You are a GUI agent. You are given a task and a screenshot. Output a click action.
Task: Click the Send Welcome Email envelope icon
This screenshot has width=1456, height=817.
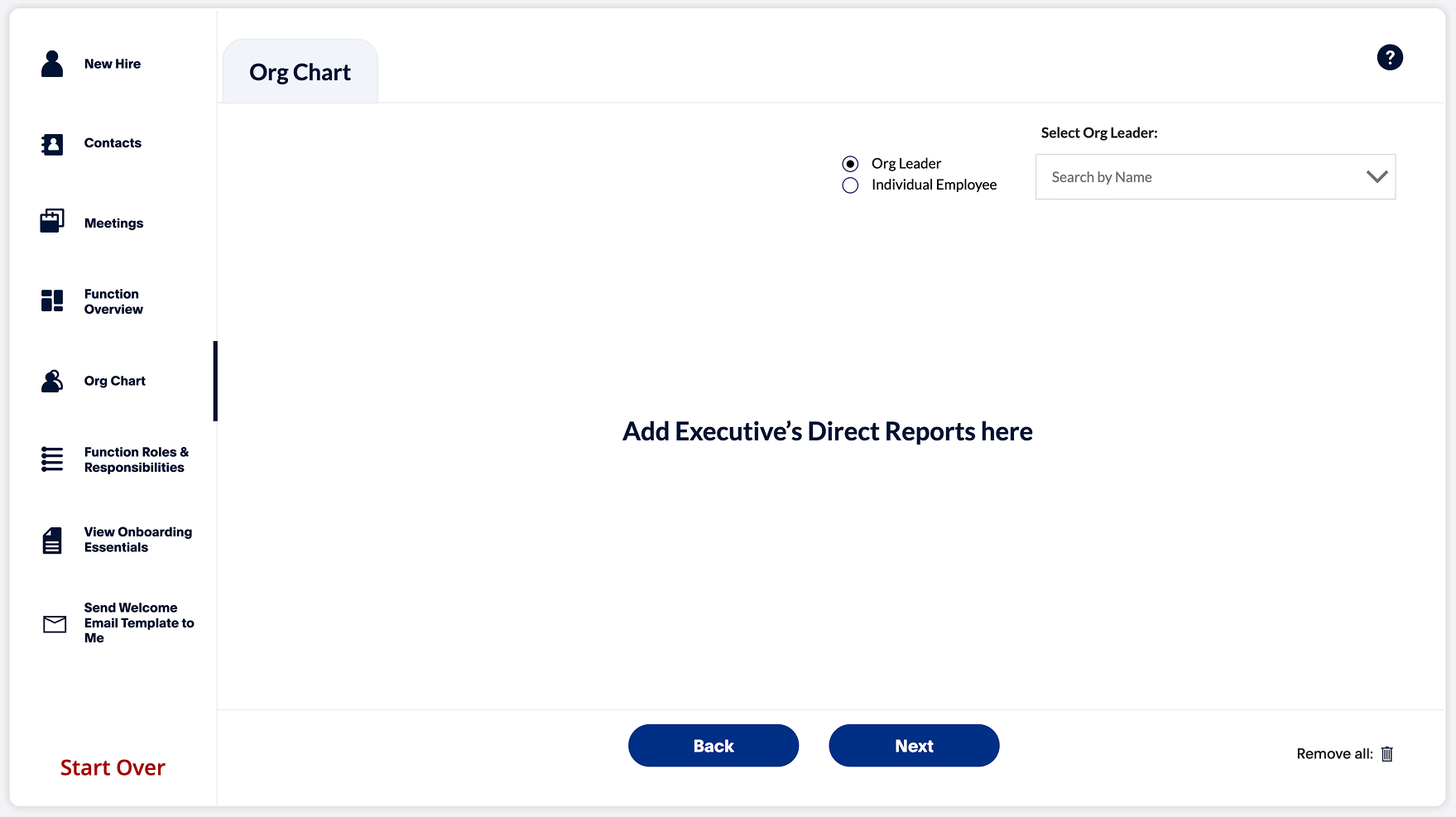(x=55, y=624)
